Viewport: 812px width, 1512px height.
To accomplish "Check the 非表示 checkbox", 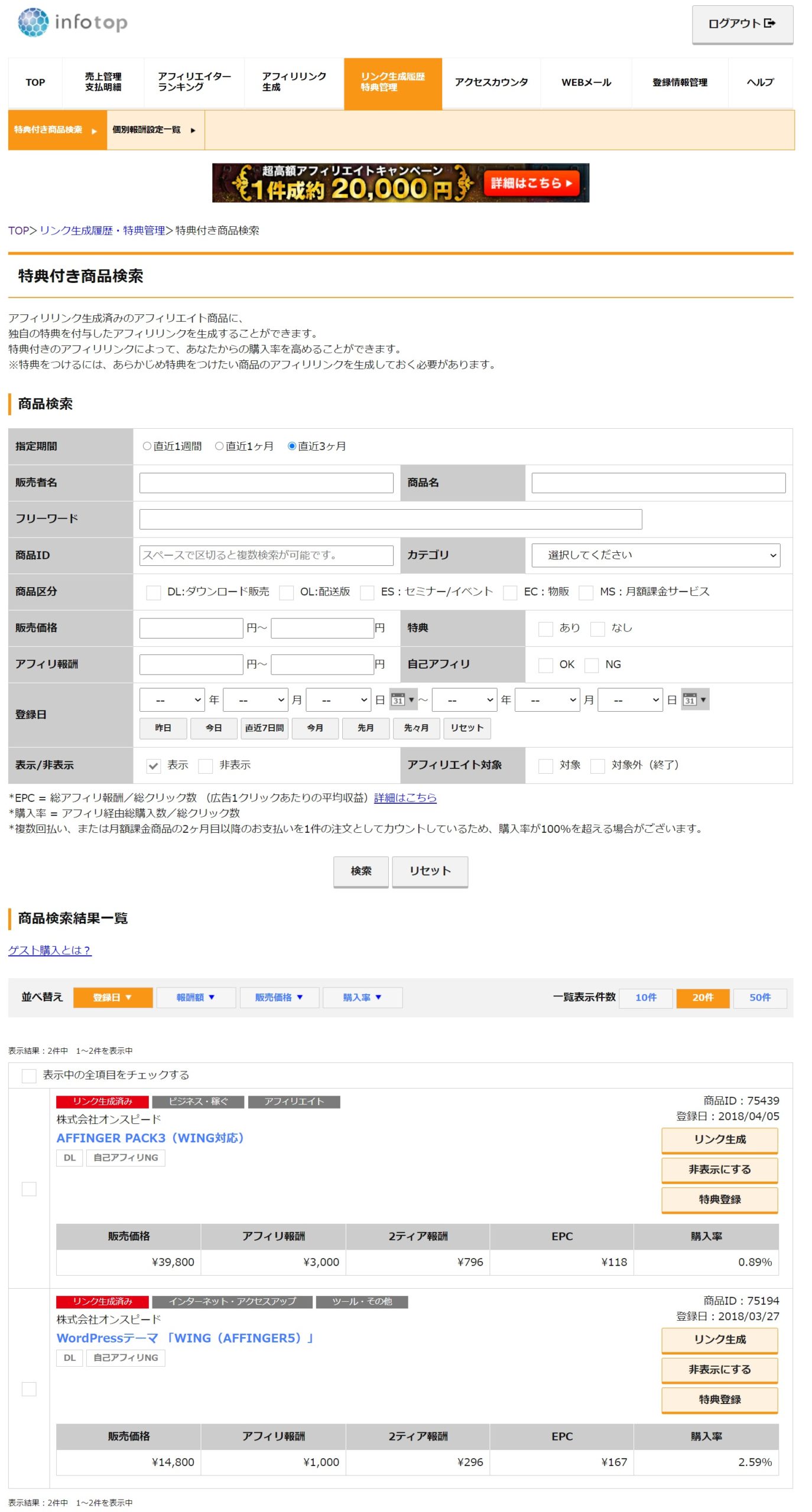I will tap(206, 766).
